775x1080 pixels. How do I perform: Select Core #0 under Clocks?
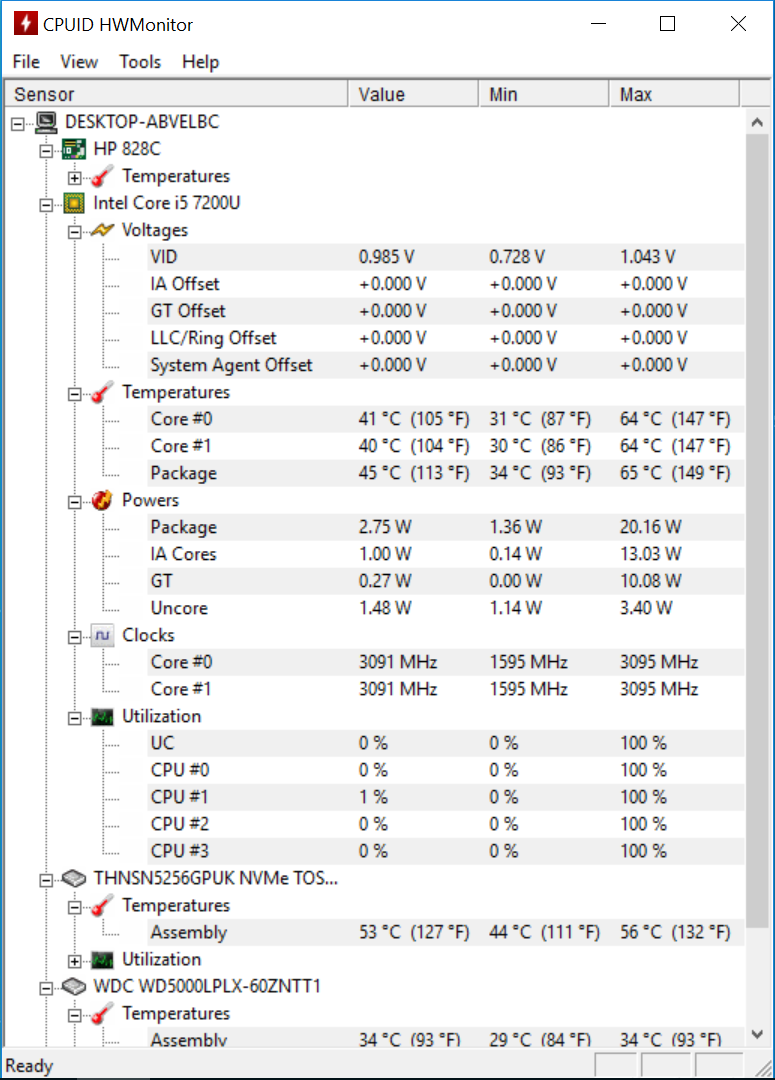(446, 663)
